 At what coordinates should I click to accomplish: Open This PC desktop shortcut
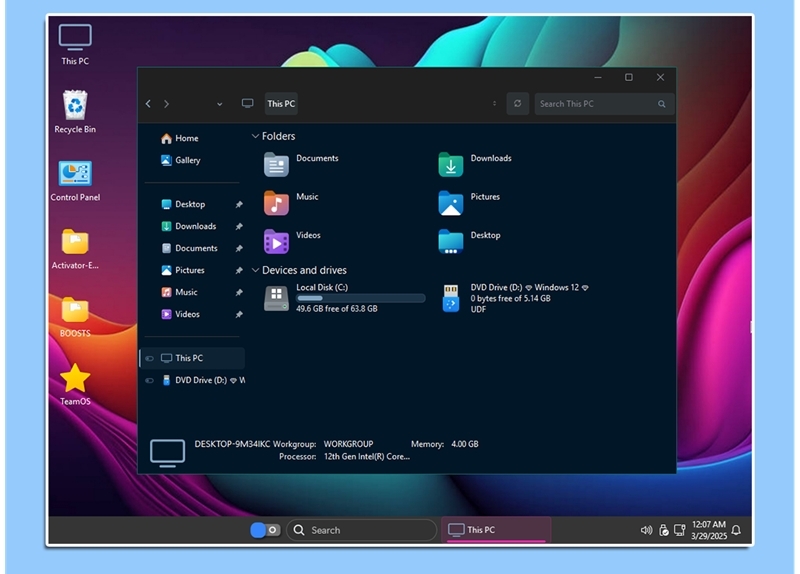tap(75, 44)
